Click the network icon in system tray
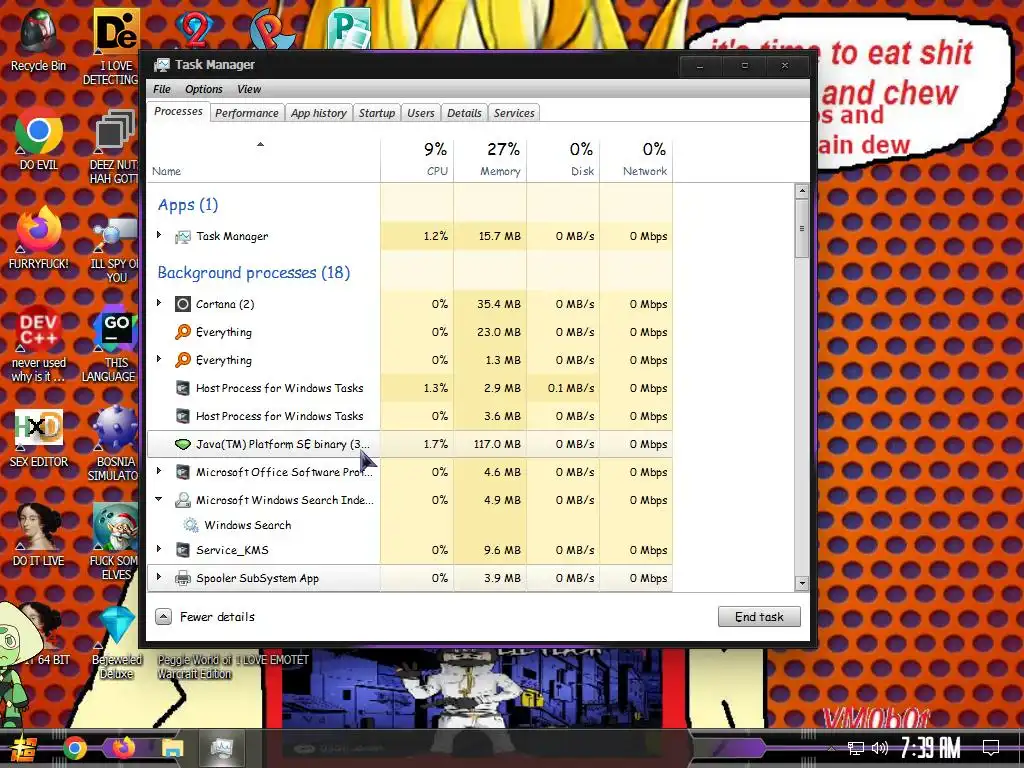This screenshot has width=1024, height=768. tap(855, 748)
